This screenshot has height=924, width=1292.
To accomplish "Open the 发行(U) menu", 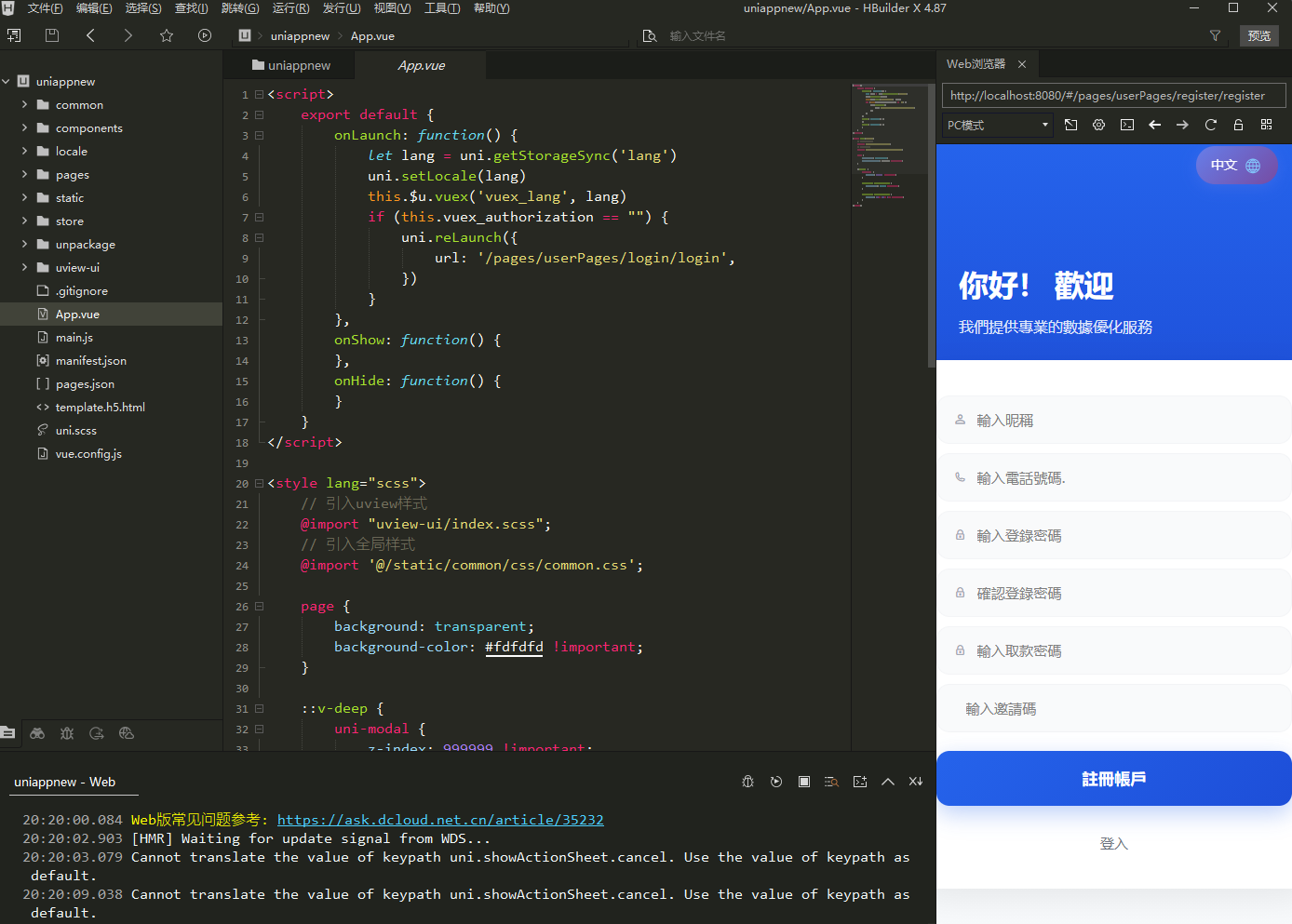I will pos(341,8).
